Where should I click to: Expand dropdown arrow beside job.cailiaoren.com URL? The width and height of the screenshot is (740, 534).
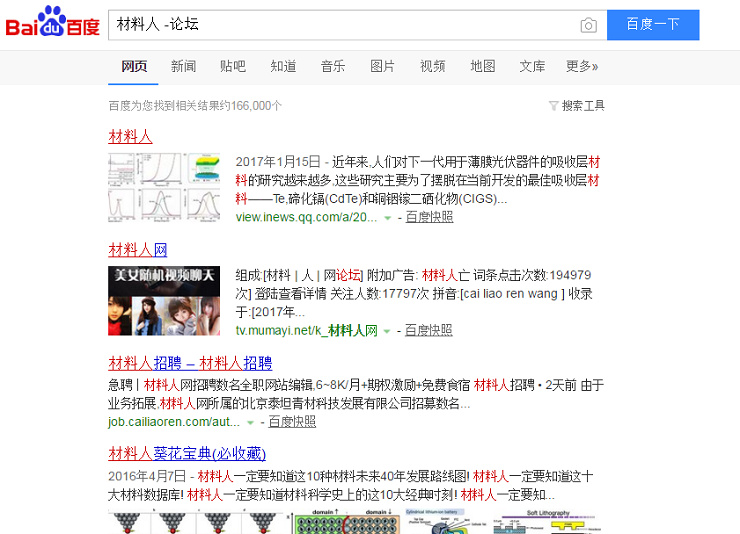pos(251,423)
